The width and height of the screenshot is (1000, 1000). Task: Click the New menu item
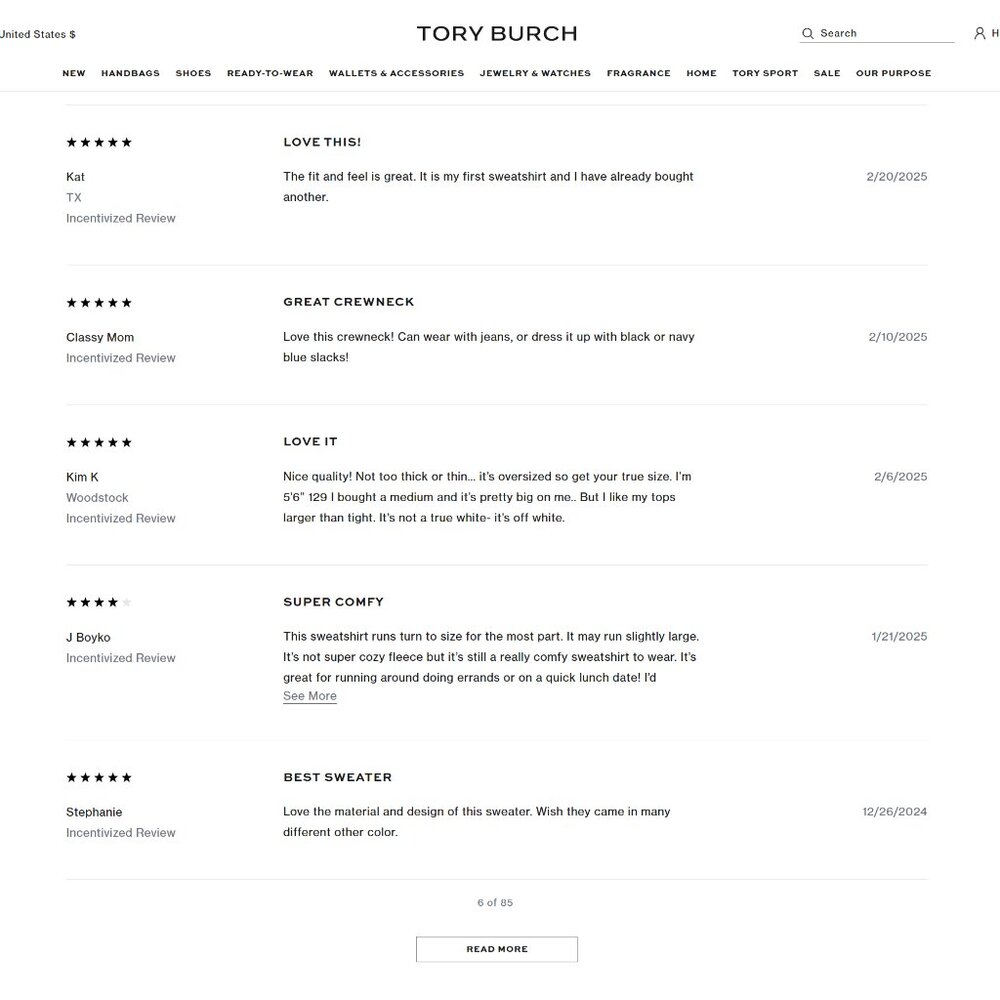click(x=74, y=74)
